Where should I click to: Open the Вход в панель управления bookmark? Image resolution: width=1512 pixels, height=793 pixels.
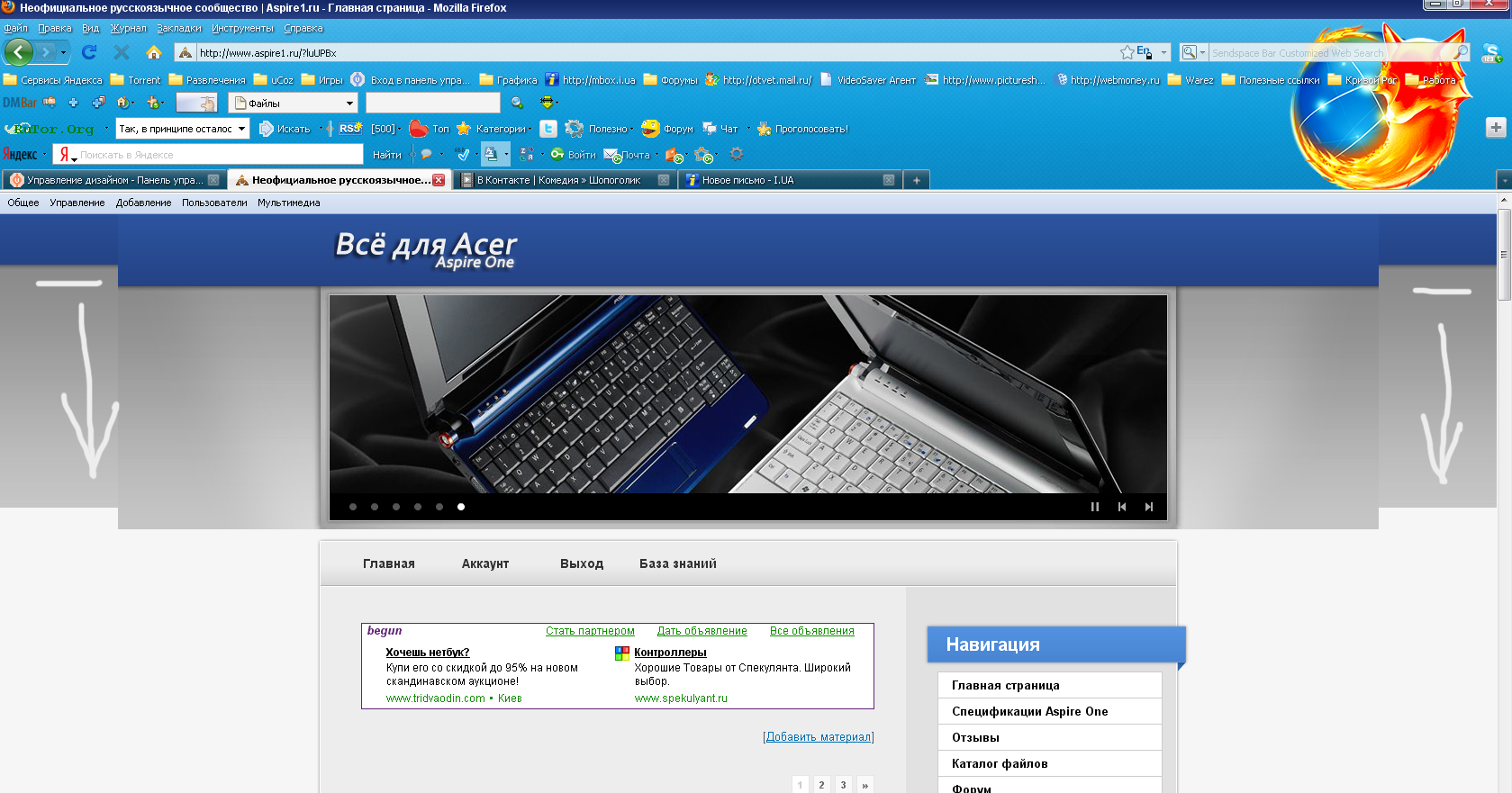click(411, 80)
